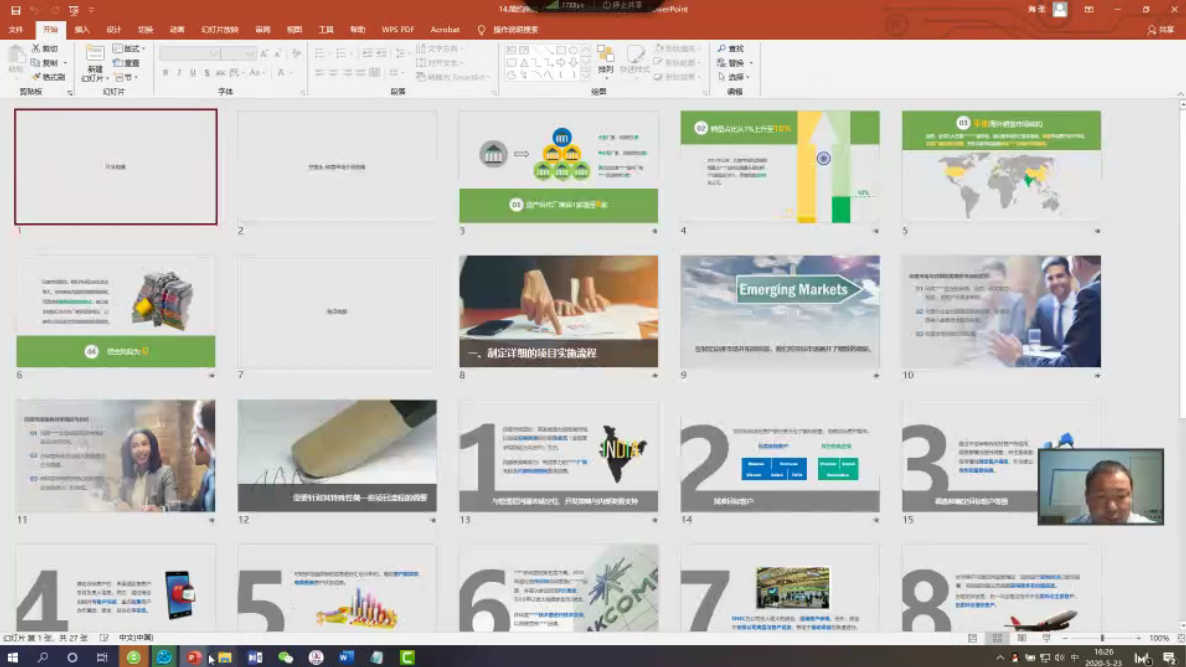
Task: Switch to Normal view in status bar
Action: tap(973, 638)
